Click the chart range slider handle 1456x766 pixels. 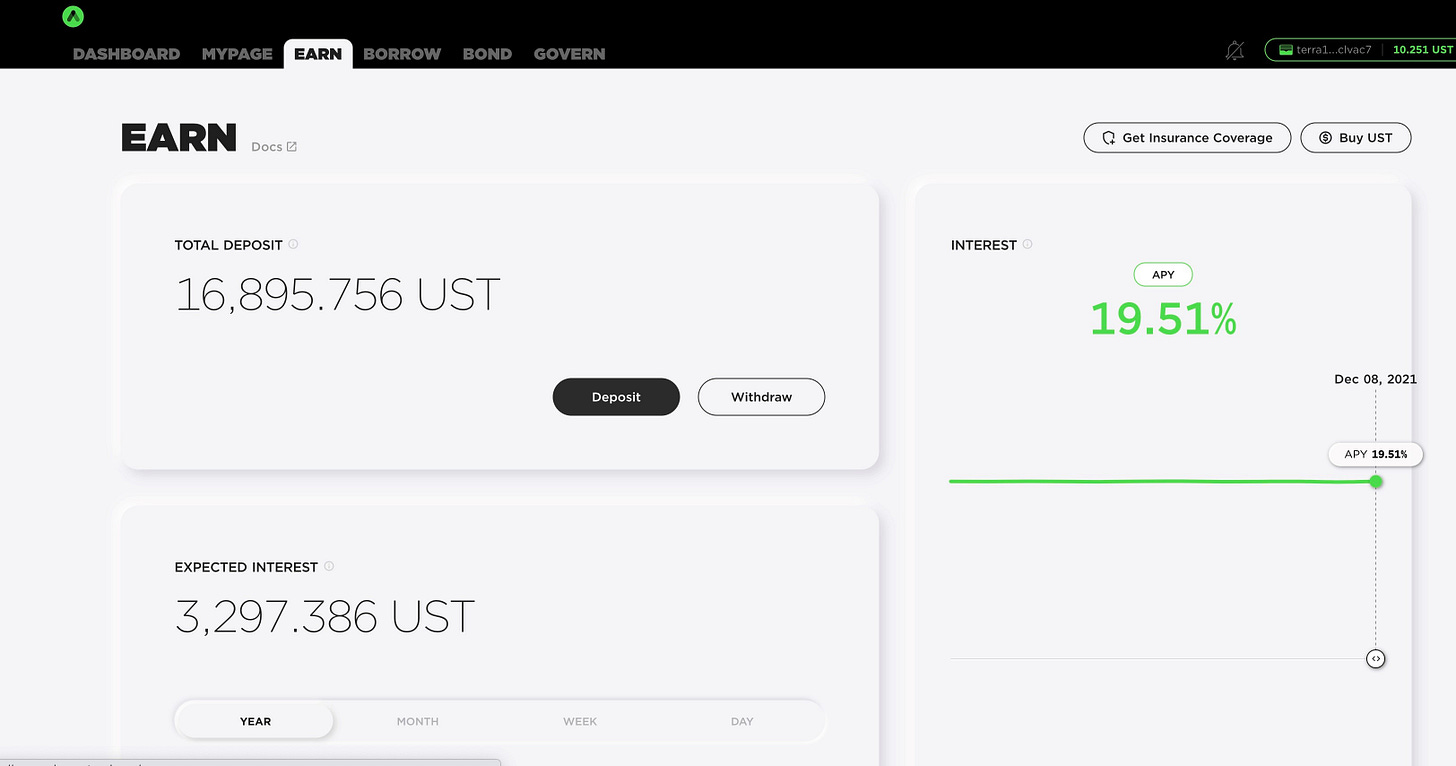coord(1376,659)
